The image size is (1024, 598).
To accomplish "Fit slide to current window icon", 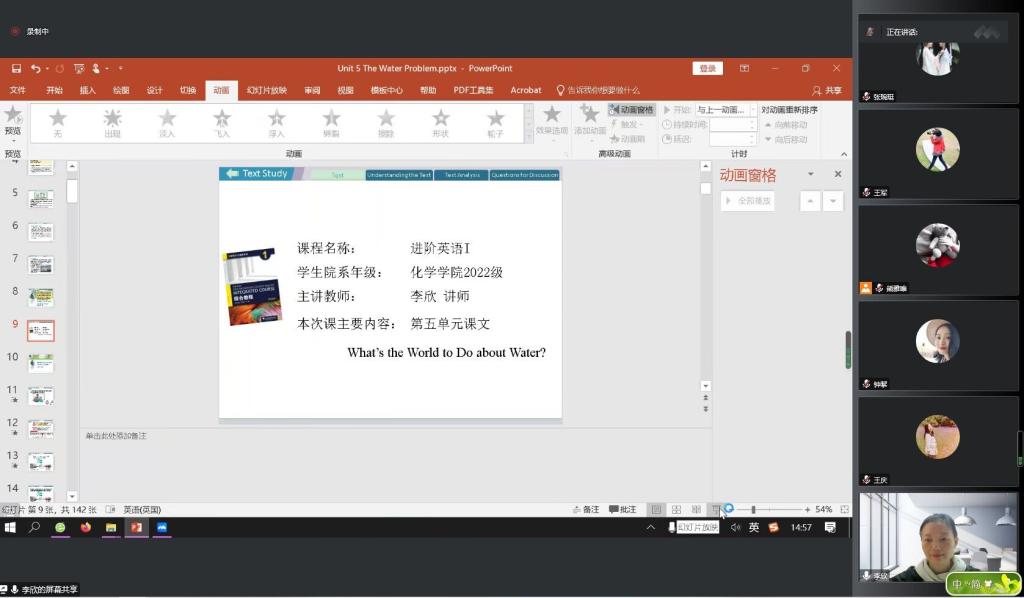I will point(844,509).
